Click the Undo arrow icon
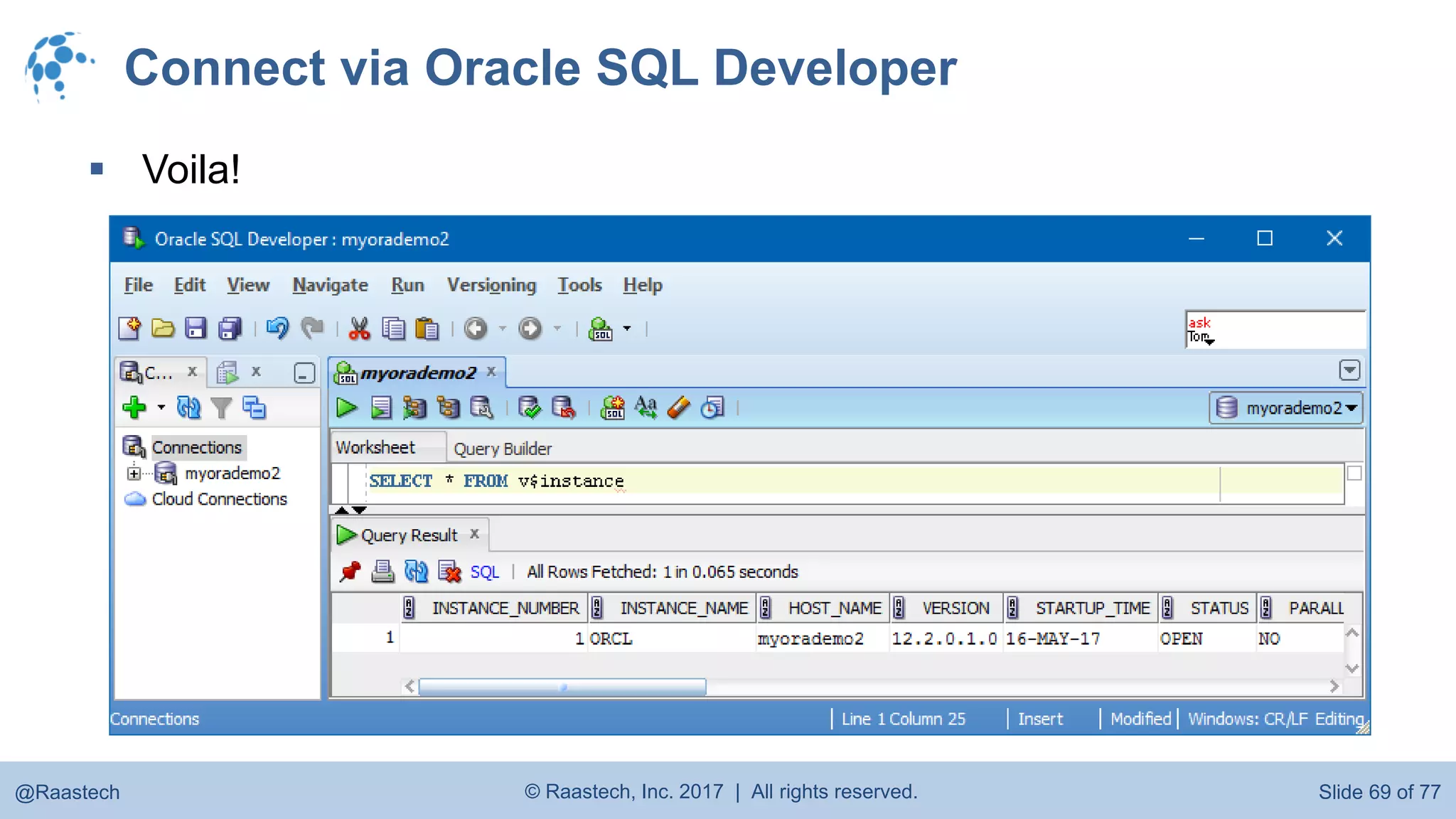This screenshot has height=819, width=1456. click(277, 328)
